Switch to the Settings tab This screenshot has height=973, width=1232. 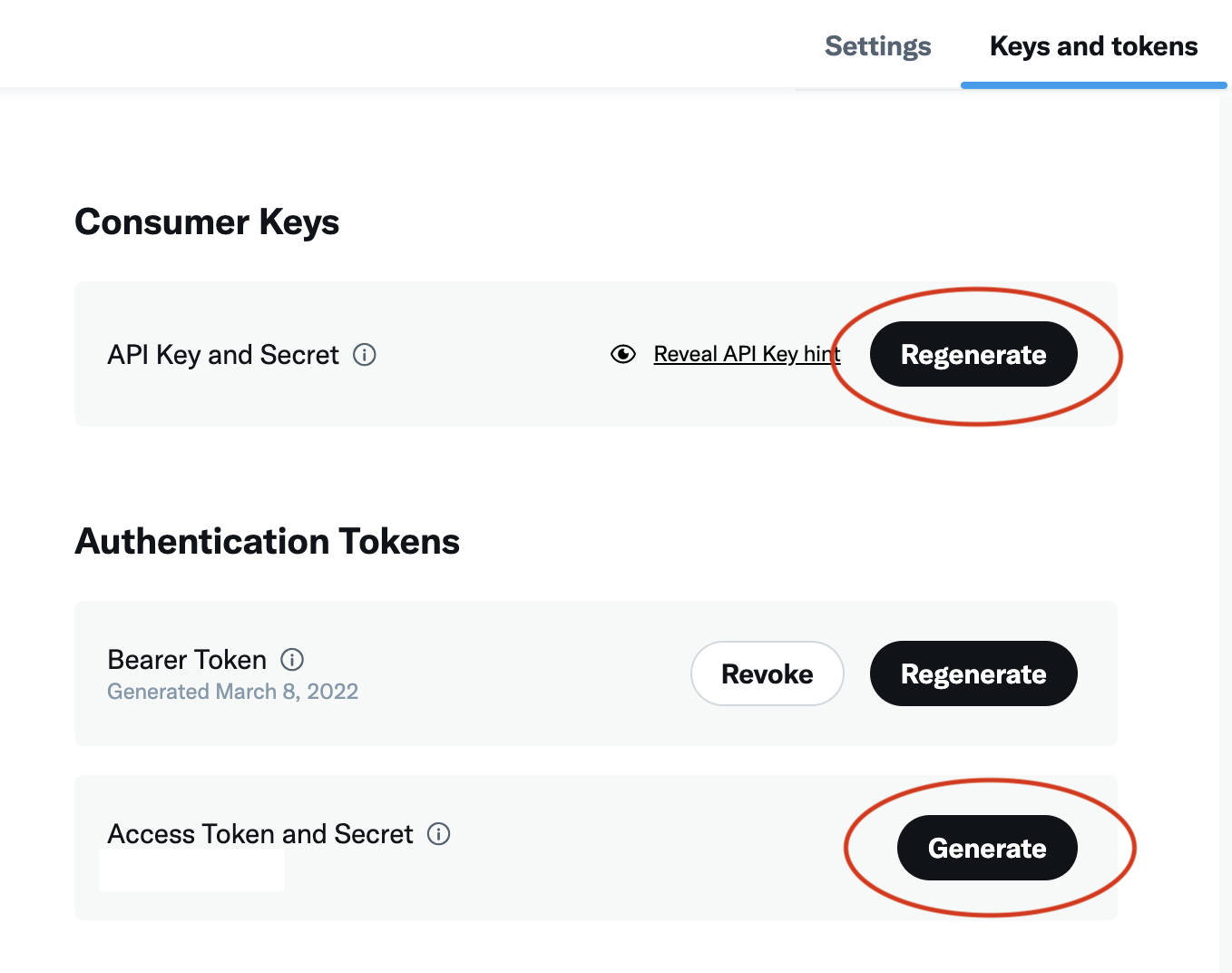point(877,46)
